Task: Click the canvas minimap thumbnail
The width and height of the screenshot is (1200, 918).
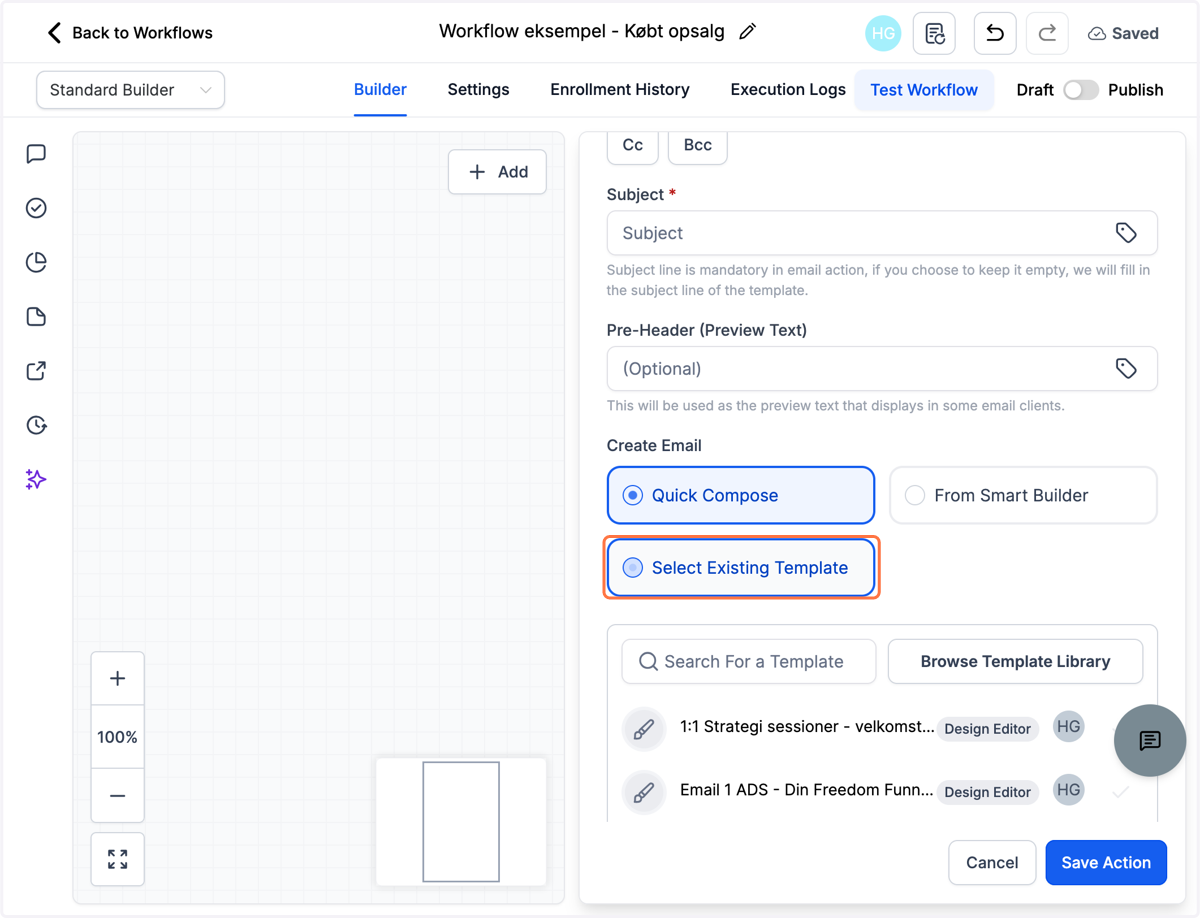Action: tap(461, 822)
